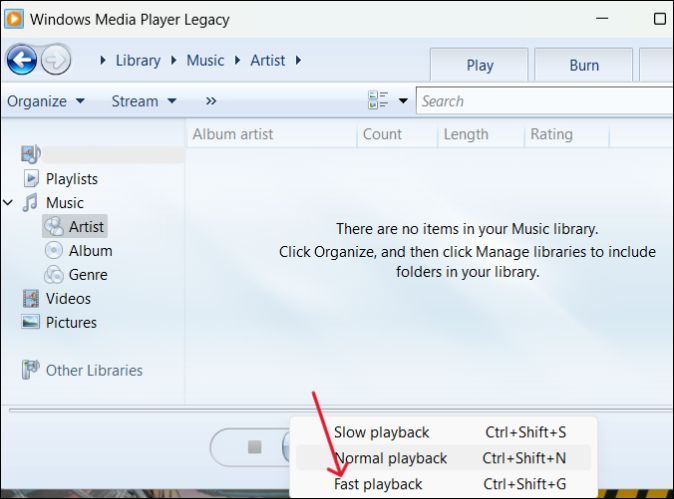Image resolution: width=674 pixels, height=499 pixels.
Task: Click the View options icon
Action: [x=377, y=101]
